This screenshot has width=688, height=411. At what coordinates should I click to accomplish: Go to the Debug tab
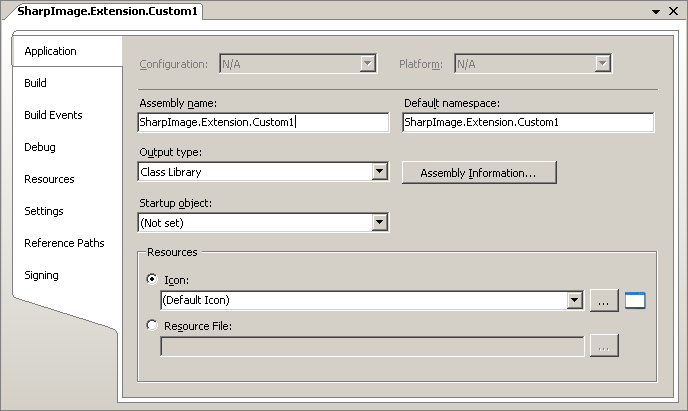click(x=40, y=147)
